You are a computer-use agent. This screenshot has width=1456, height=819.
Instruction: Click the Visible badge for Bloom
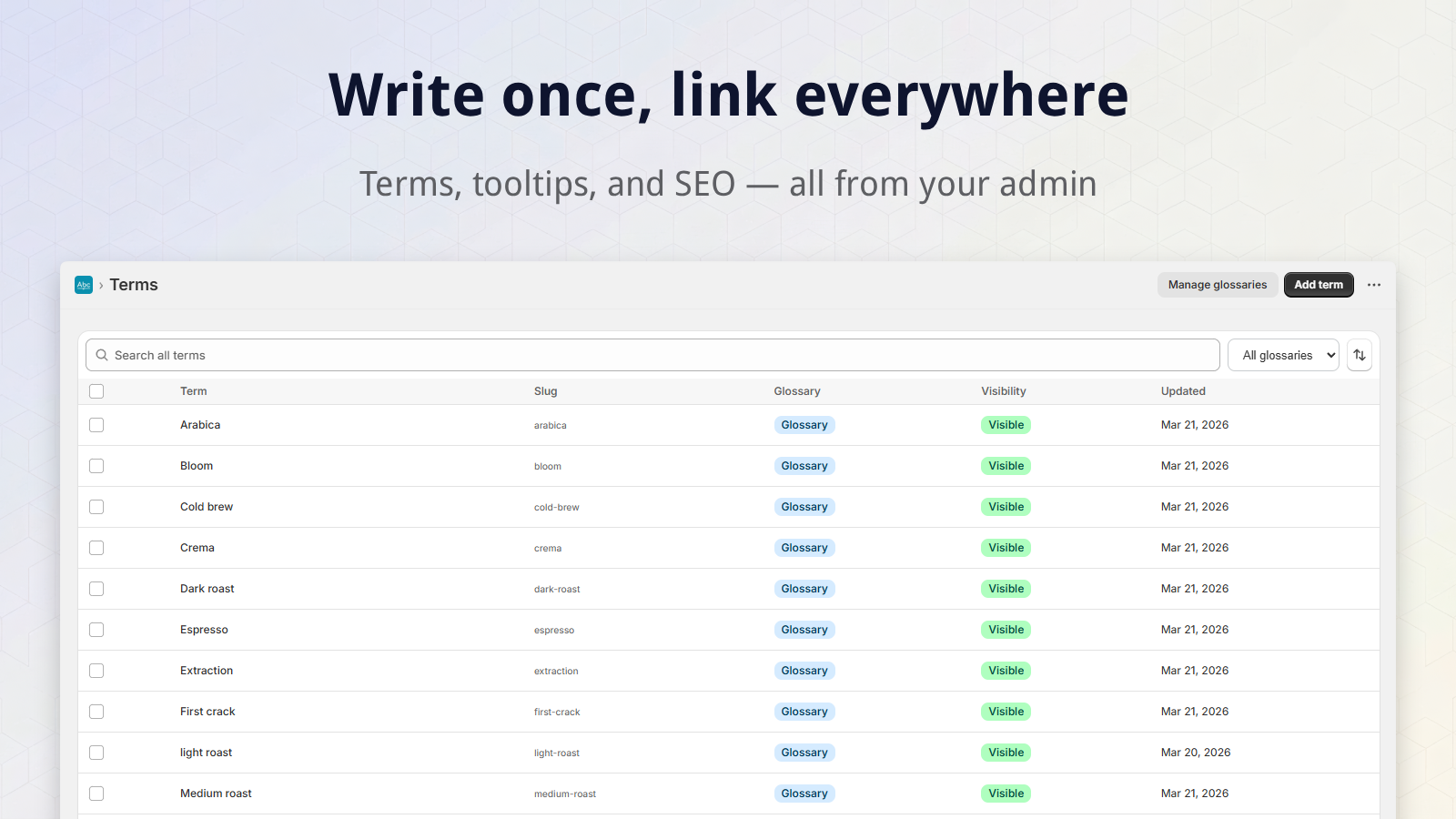coord(1006,466)
